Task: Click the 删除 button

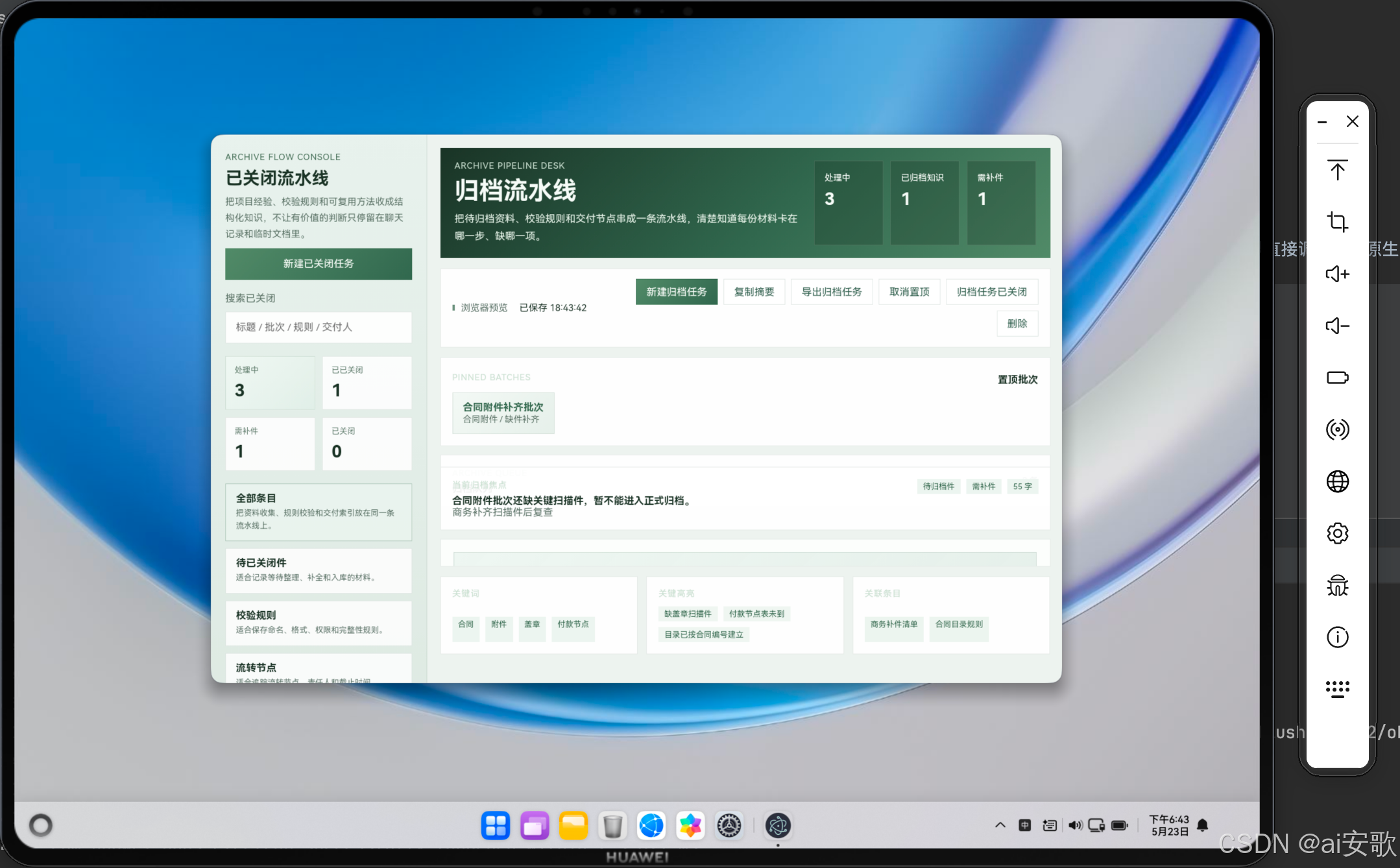Action: pos(1017,324)
